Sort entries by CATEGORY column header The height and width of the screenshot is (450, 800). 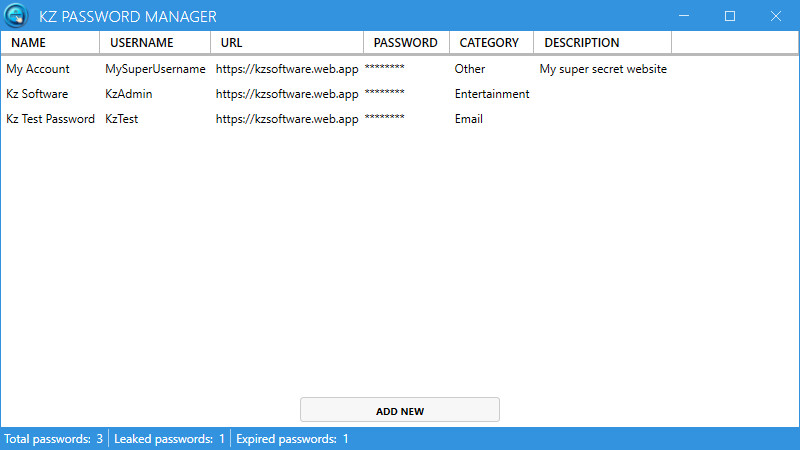489,43
